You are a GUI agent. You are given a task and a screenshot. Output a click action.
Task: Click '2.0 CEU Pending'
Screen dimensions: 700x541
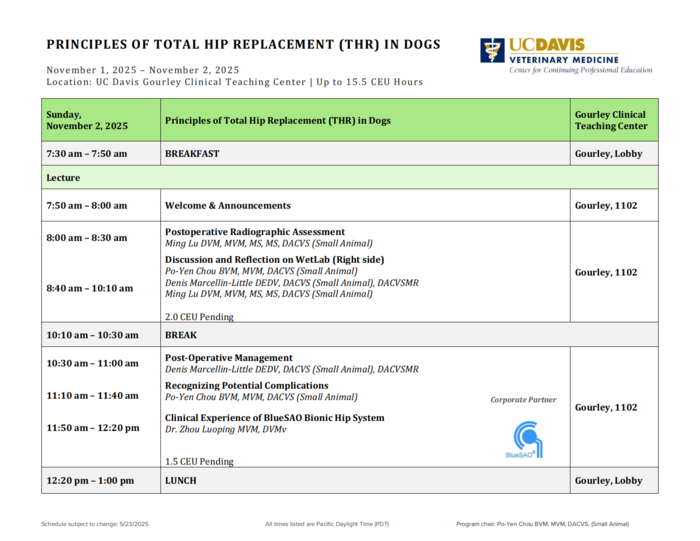coord(199,316)
